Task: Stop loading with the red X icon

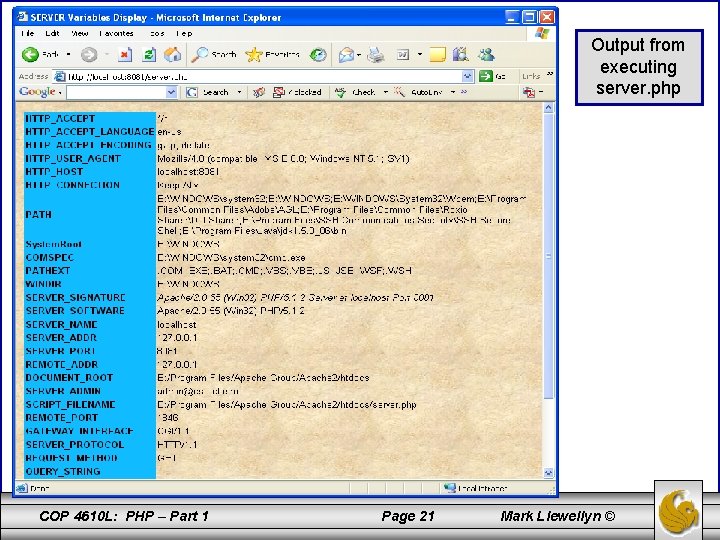Action: pos(124,55)
